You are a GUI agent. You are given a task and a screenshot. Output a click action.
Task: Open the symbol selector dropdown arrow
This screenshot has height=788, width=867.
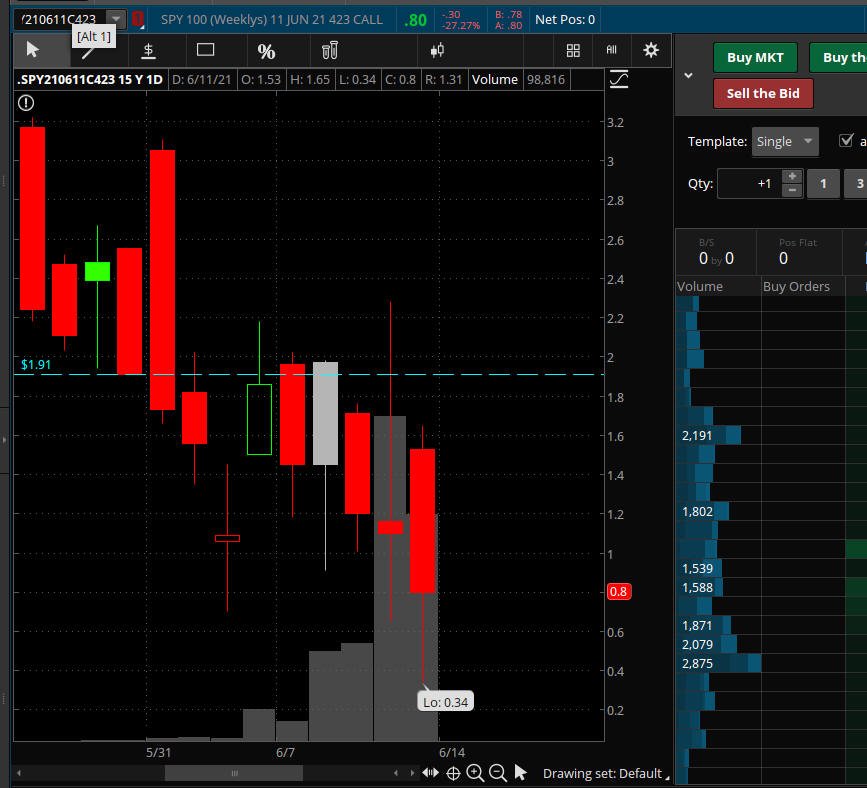116,19
